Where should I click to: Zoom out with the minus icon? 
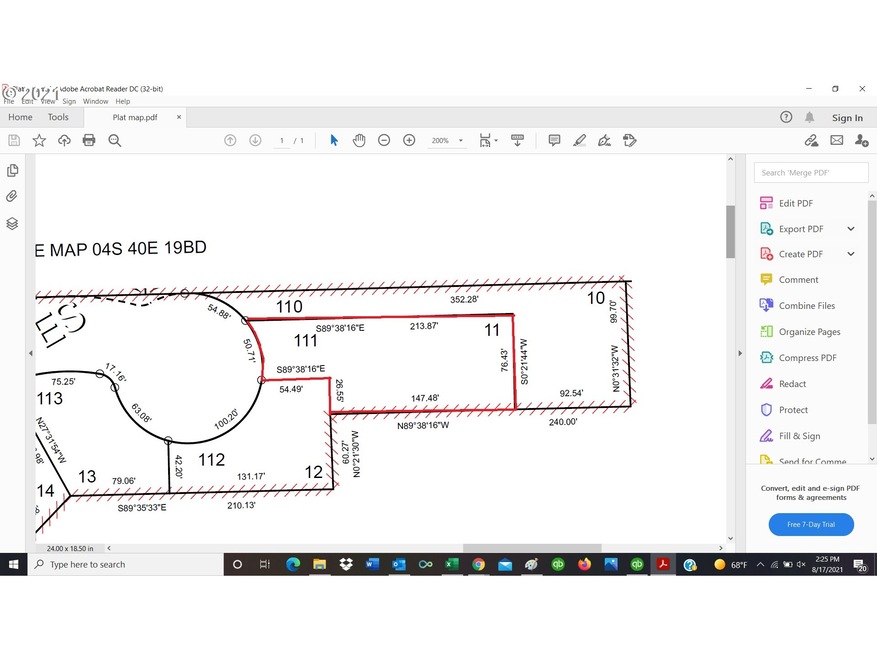coord(384,140)
